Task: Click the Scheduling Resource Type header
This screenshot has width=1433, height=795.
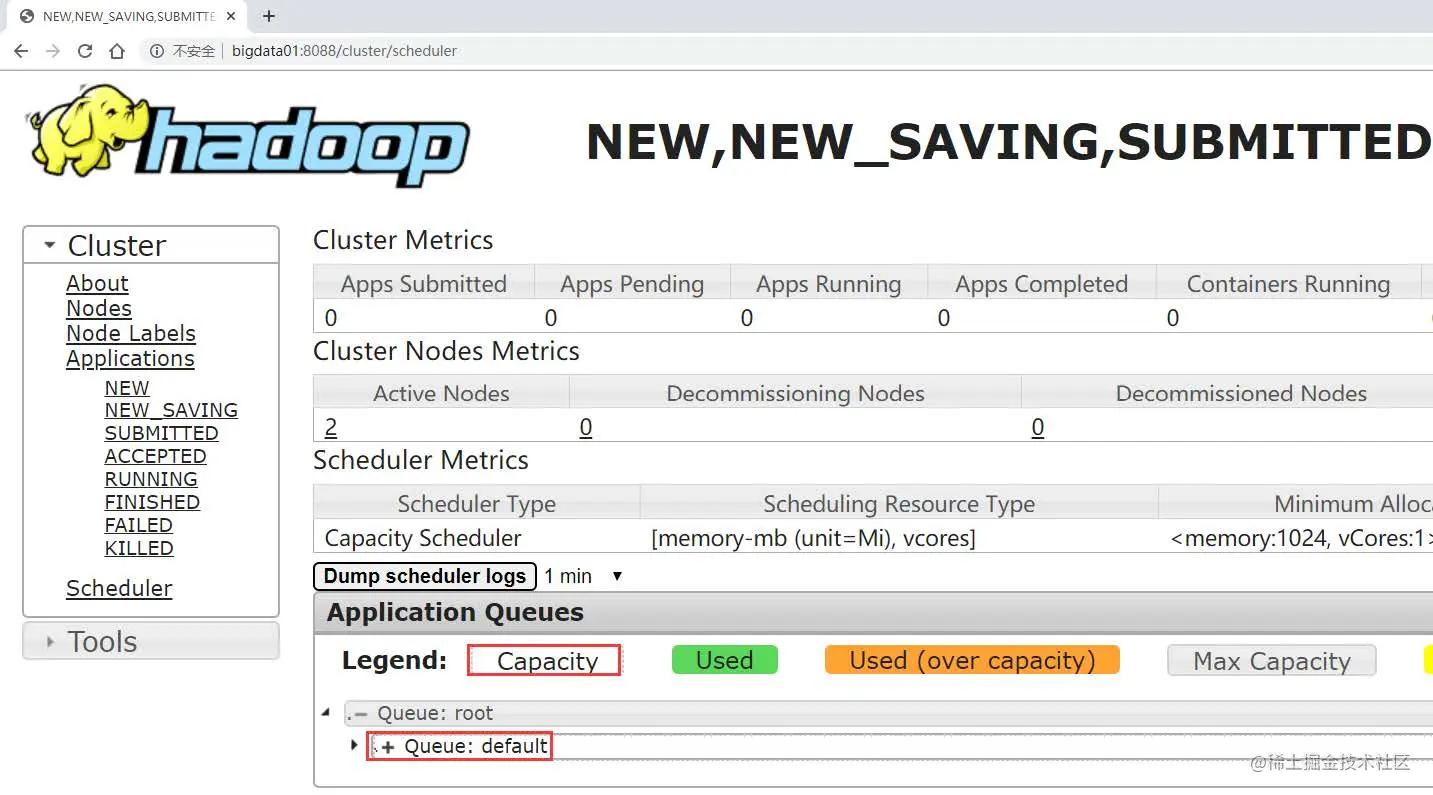Action: click(x=899, y=503)
